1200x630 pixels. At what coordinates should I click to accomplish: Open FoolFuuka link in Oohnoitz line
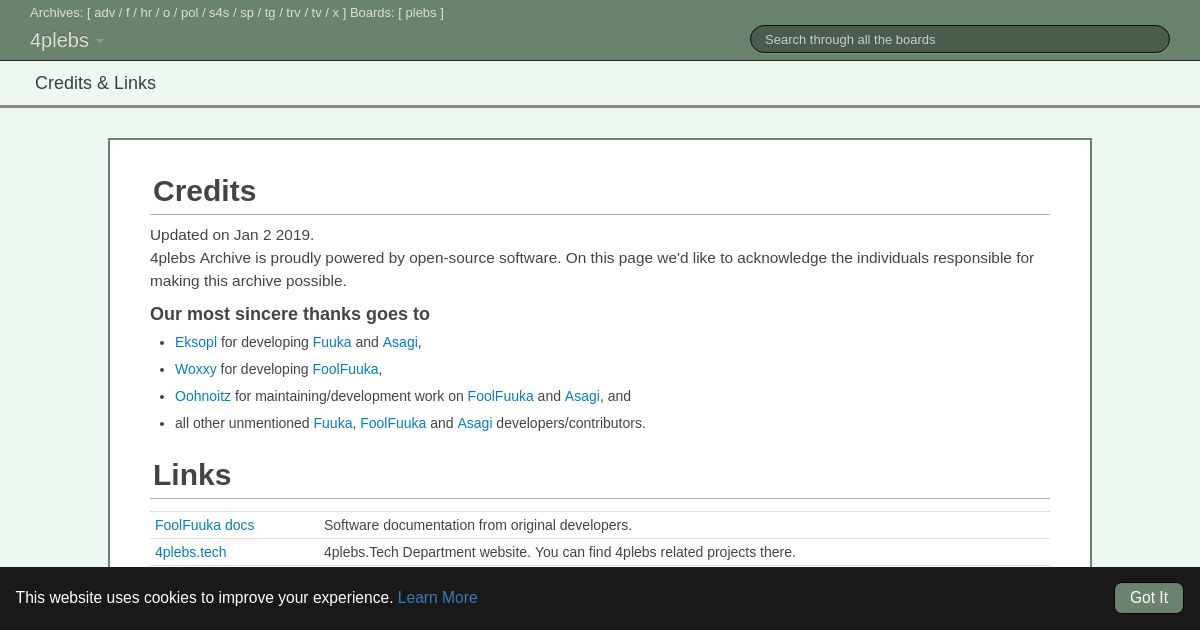(501, 396)
